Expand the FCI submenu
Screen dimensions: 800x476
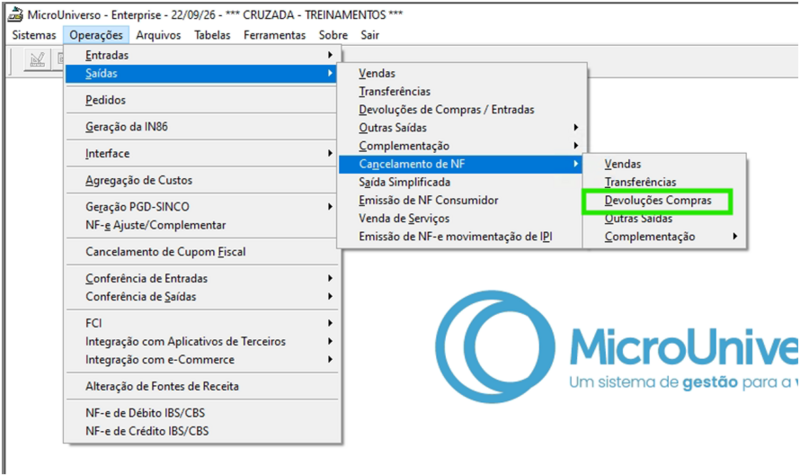pos(202,323)
